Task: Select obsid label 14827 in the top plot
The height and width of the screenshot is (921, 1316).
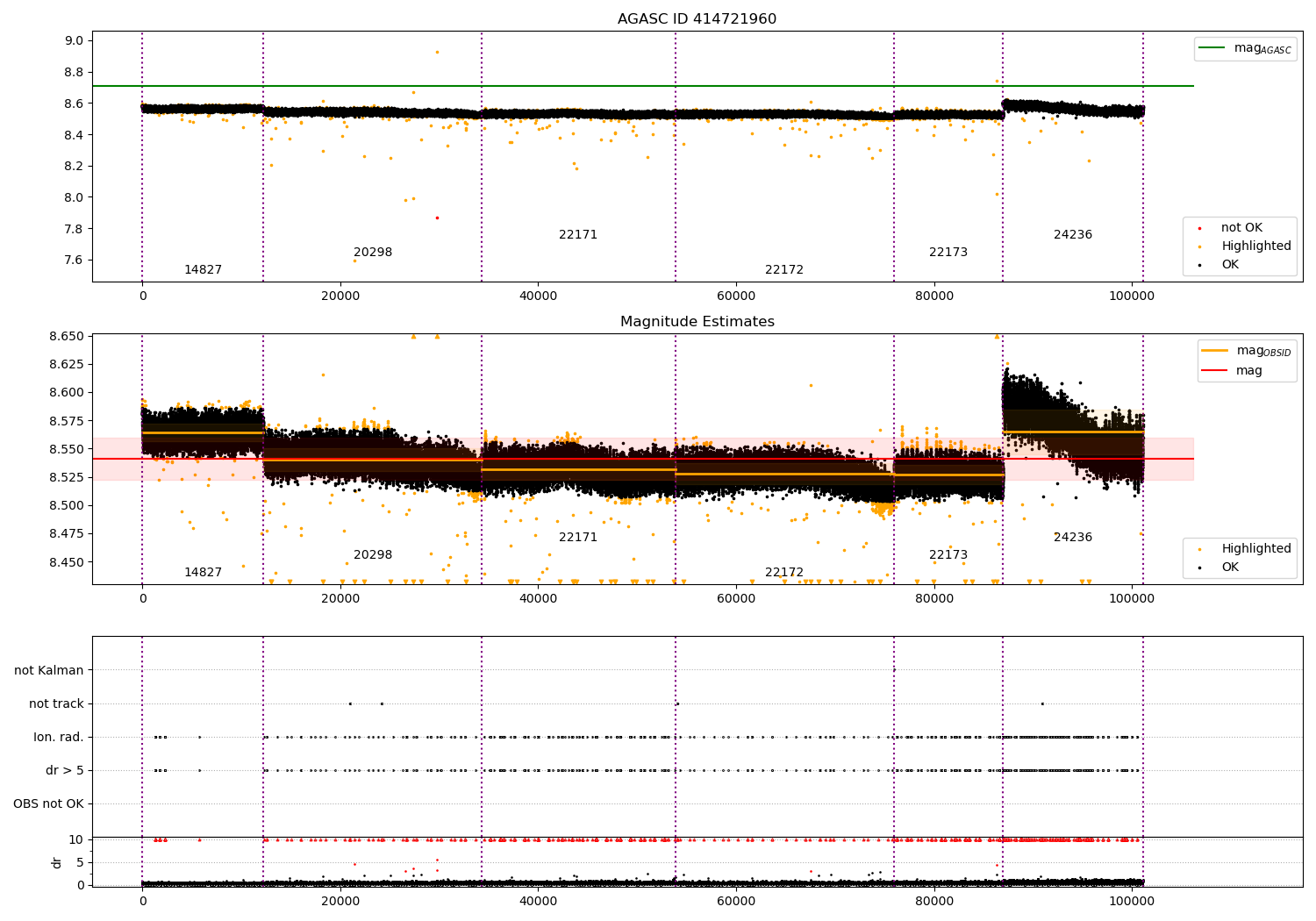Action: [203, 270]
